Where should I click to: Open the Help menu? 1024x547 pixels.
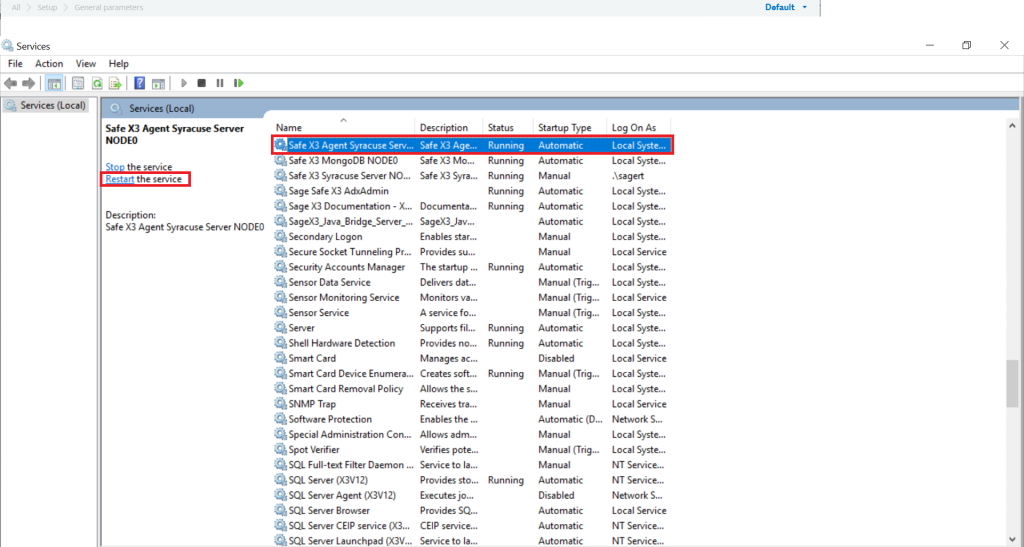pos(118,64)
